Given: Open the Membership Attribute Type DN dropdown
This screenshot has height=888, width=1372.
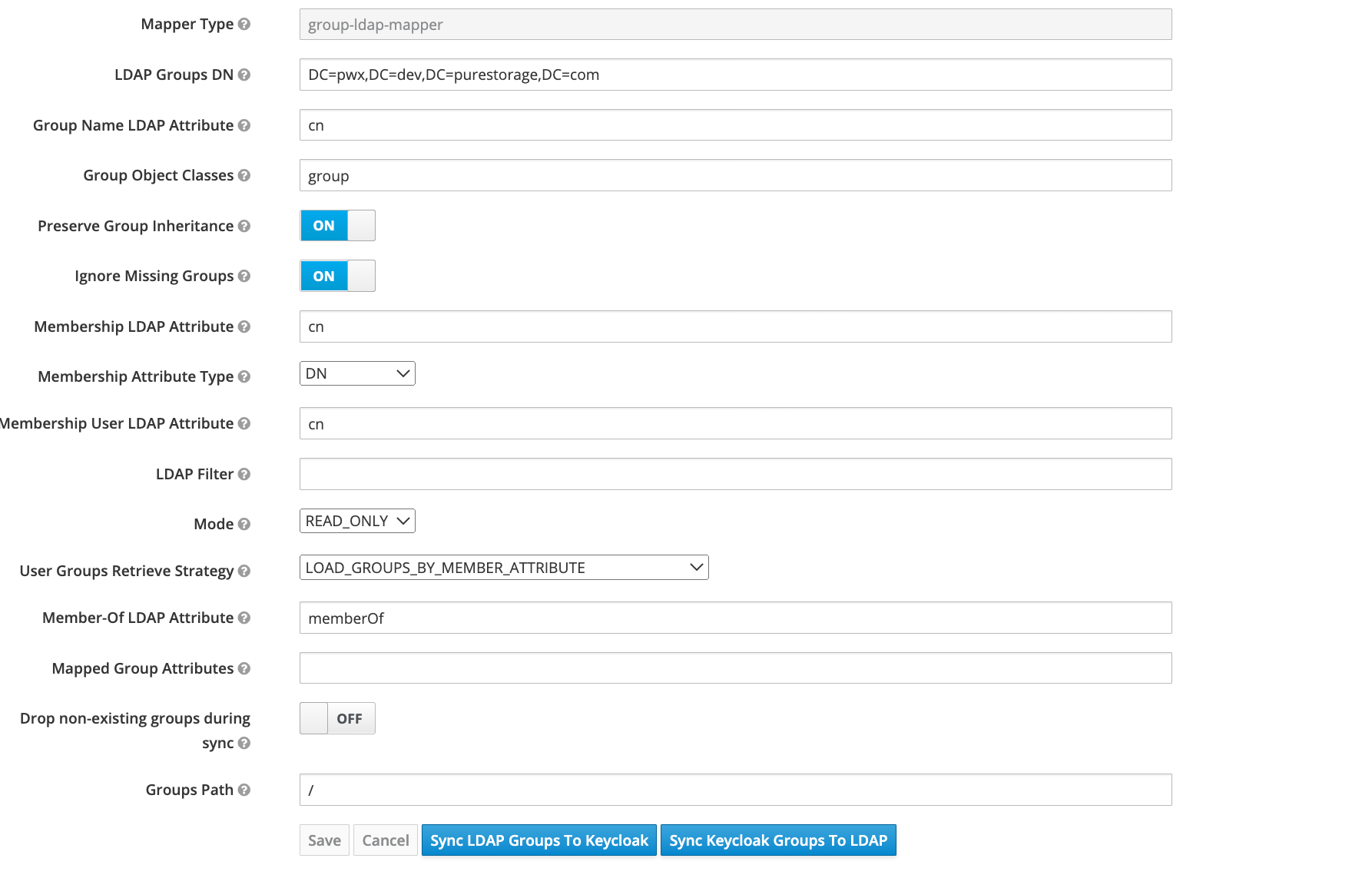Looking at the screenshot, I should 357,373.
